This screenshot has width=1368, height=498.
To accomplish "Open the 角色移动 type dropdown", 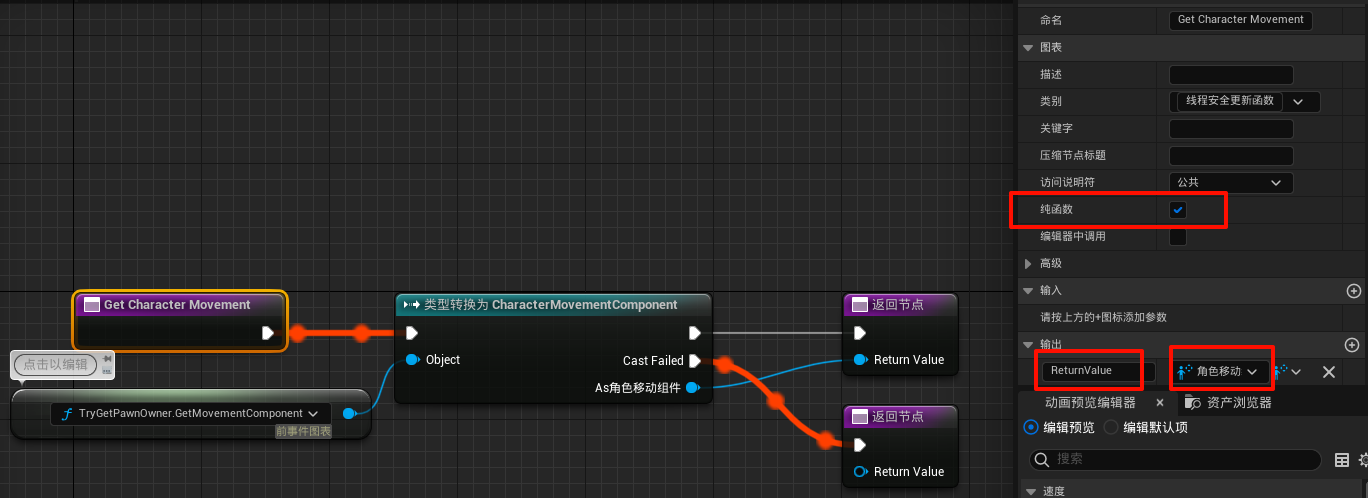I will point(1220,371).
